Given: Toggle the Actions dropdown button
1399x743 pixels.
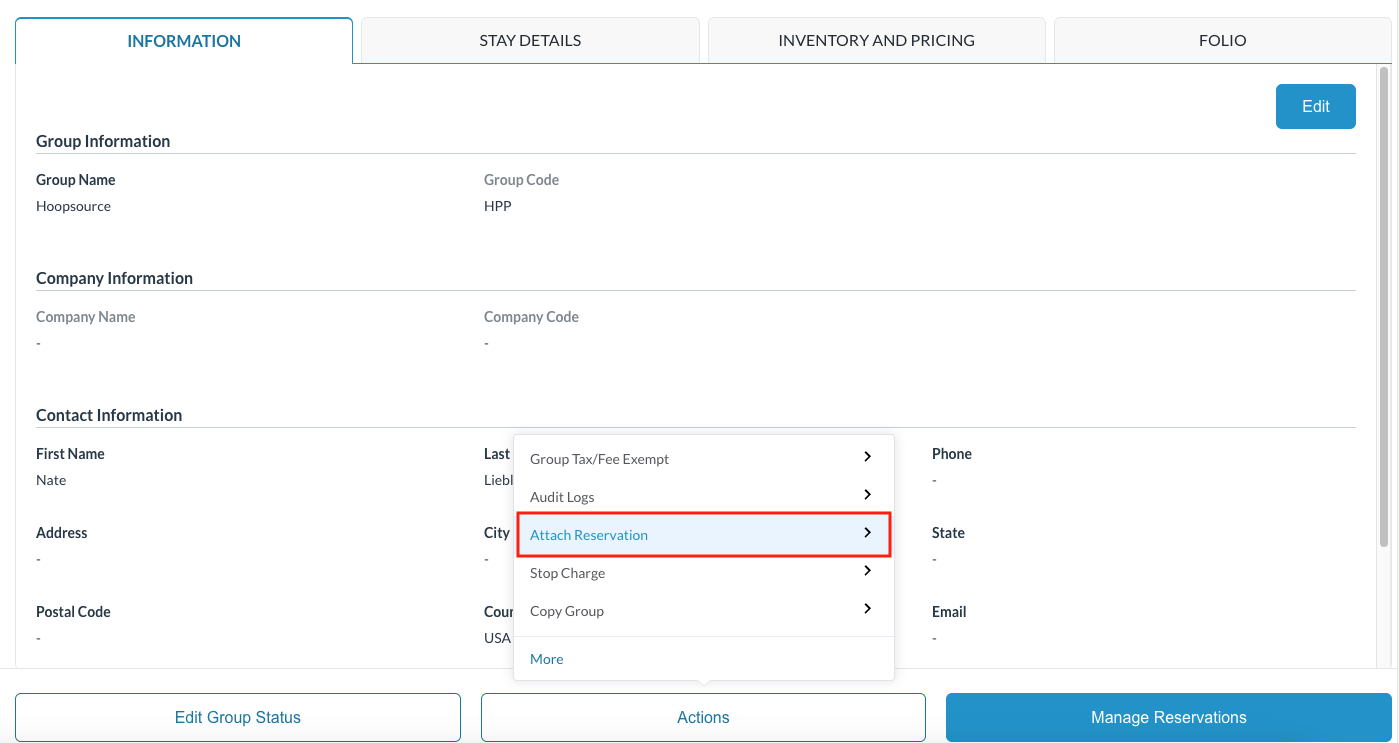Looking at the screenshot, I should coord(703,717).
